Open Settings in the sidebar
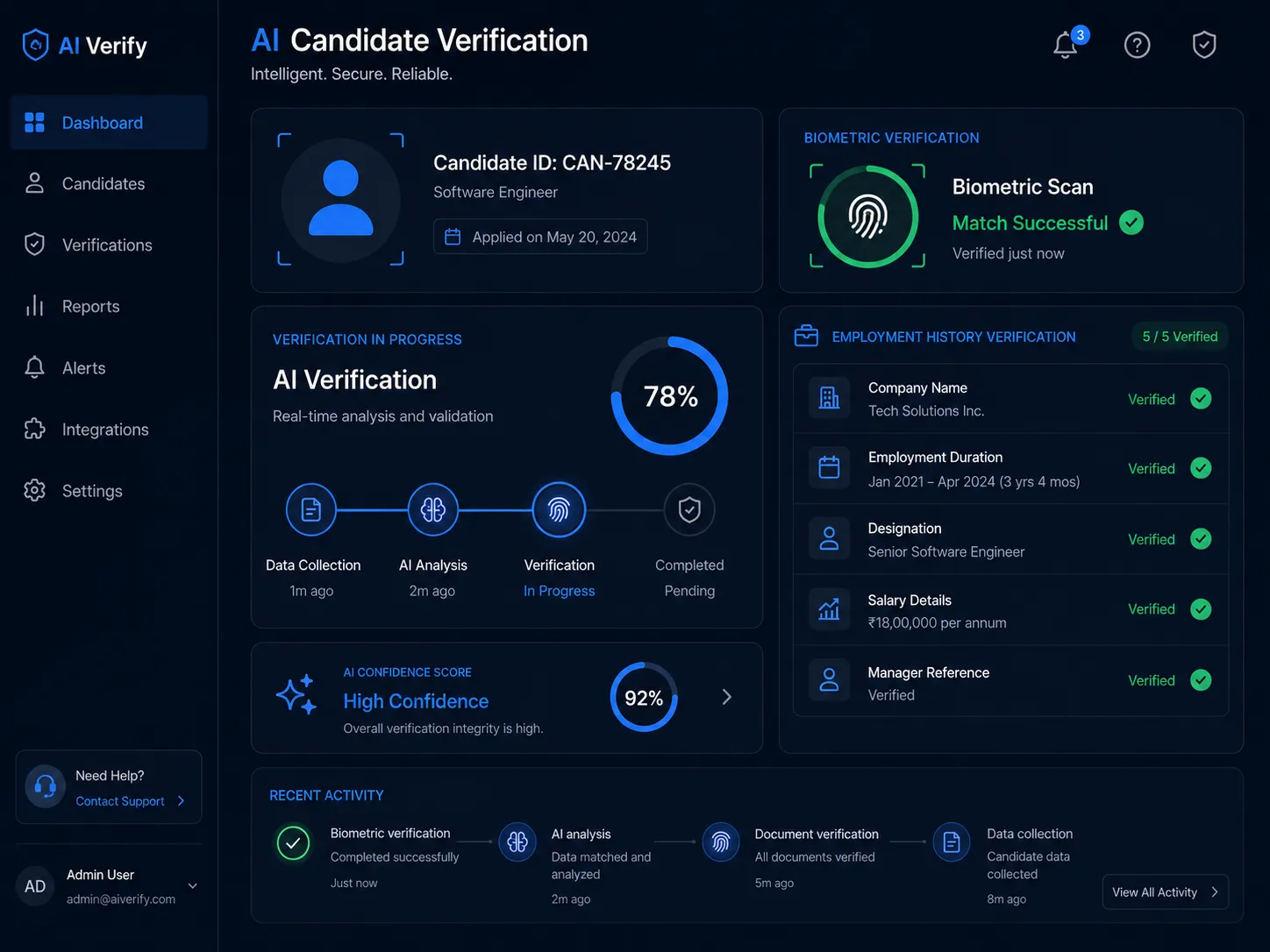This screenshot has height=952, width=1270. pyautogui.click(x=109, y=491)
